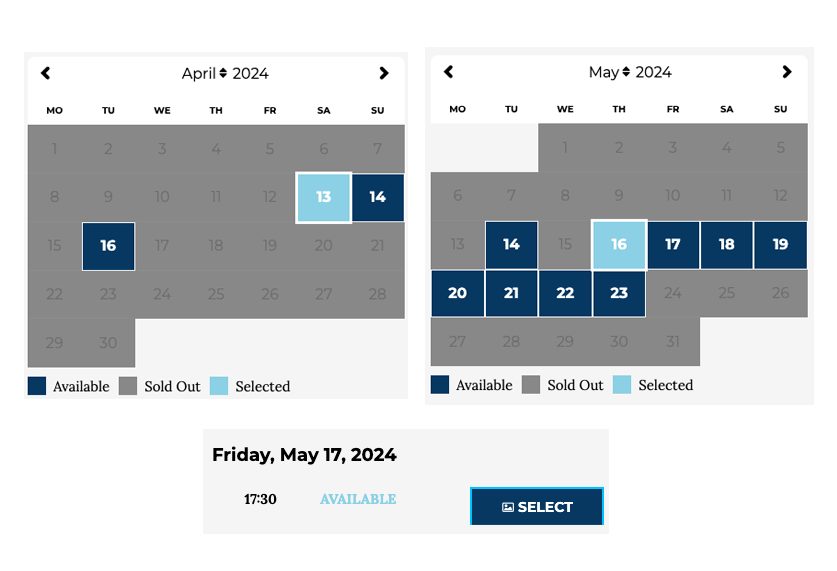Choose May 21 on the calendar
837x571 pixels.
511,293
